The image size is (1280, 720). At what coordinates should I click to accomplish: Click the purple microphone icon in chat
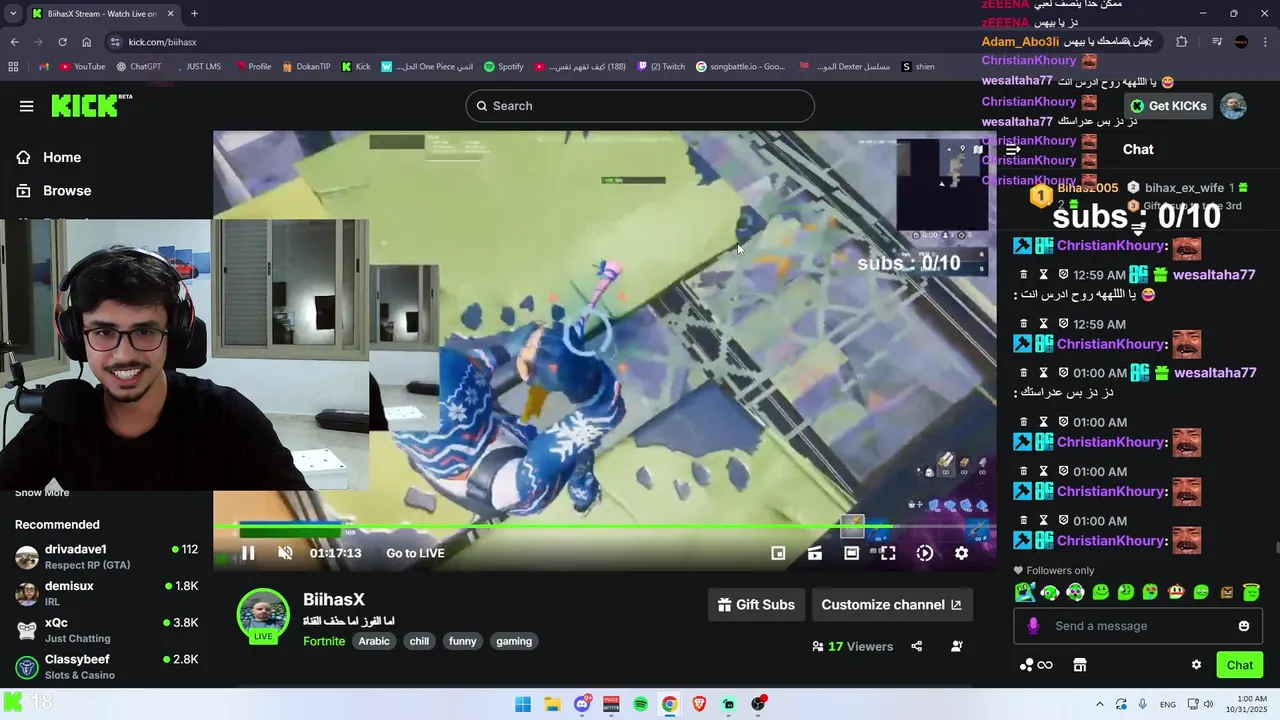pos(1033,626)
